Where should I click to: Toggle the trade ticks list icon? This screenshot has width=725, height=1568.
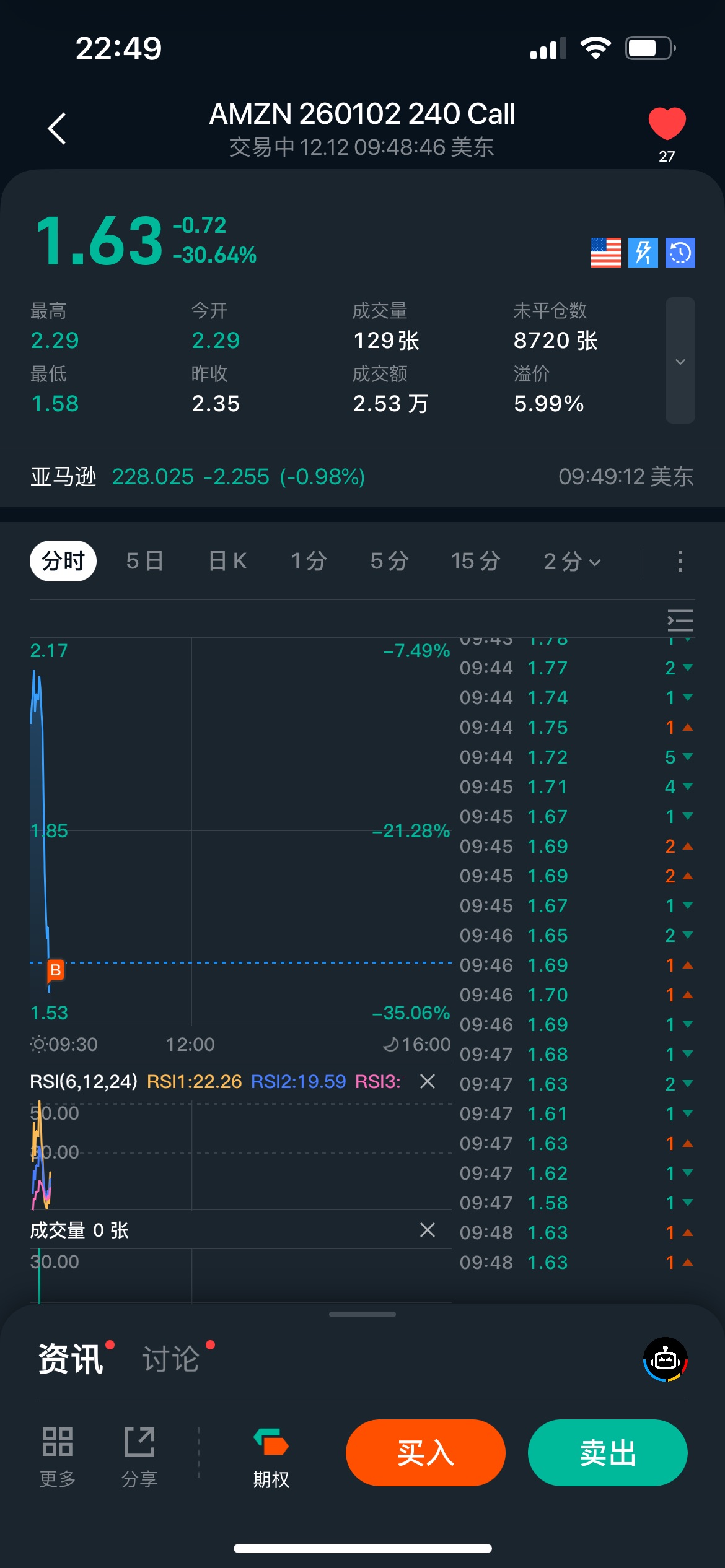[x=680, y=620]
